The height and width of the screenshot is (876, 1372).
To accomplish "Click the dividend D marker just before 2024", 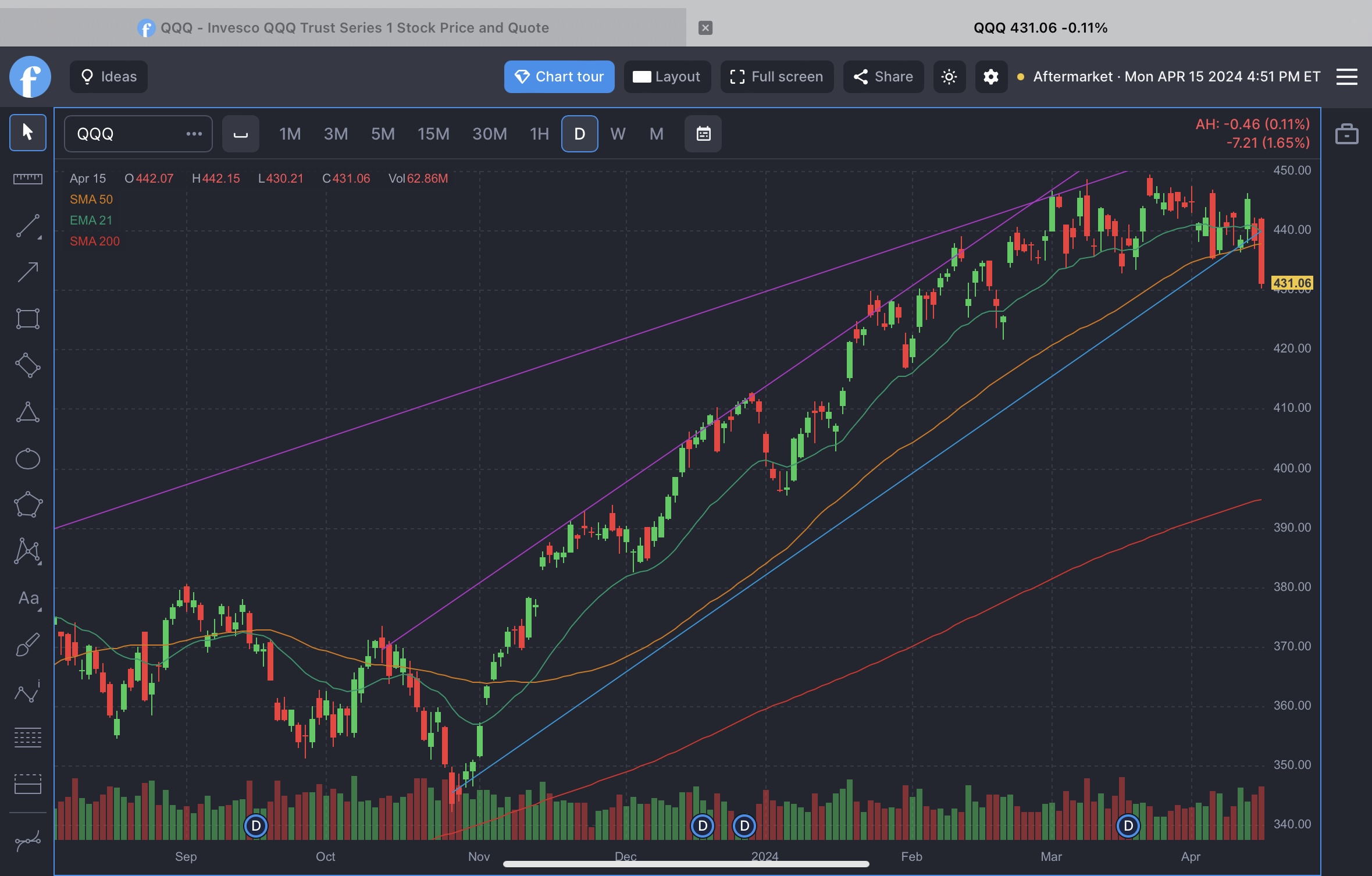I will pos(744,826).
